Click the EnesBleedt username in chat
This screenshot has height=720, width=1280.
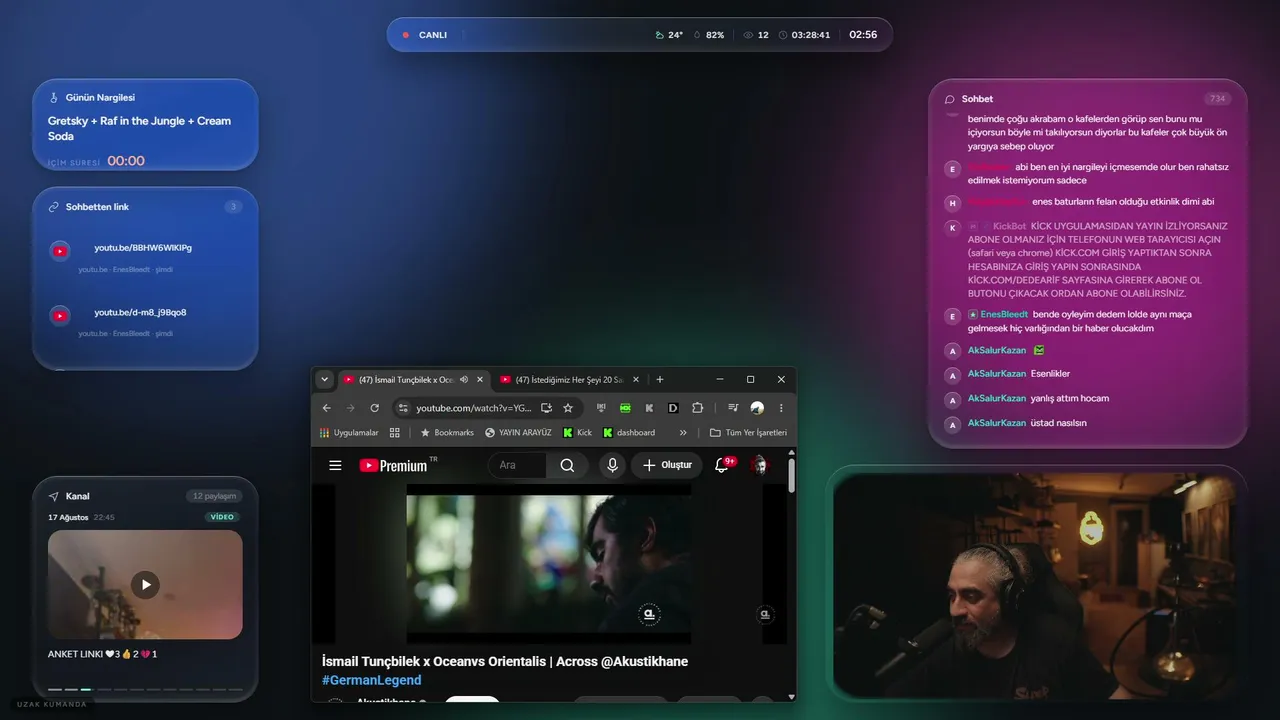[1004, 314]
